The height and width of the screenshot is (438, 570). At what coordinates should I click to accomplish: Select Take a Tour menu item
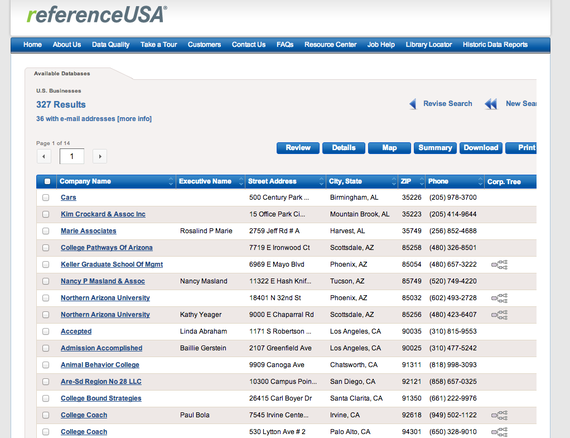click(158, 45)
